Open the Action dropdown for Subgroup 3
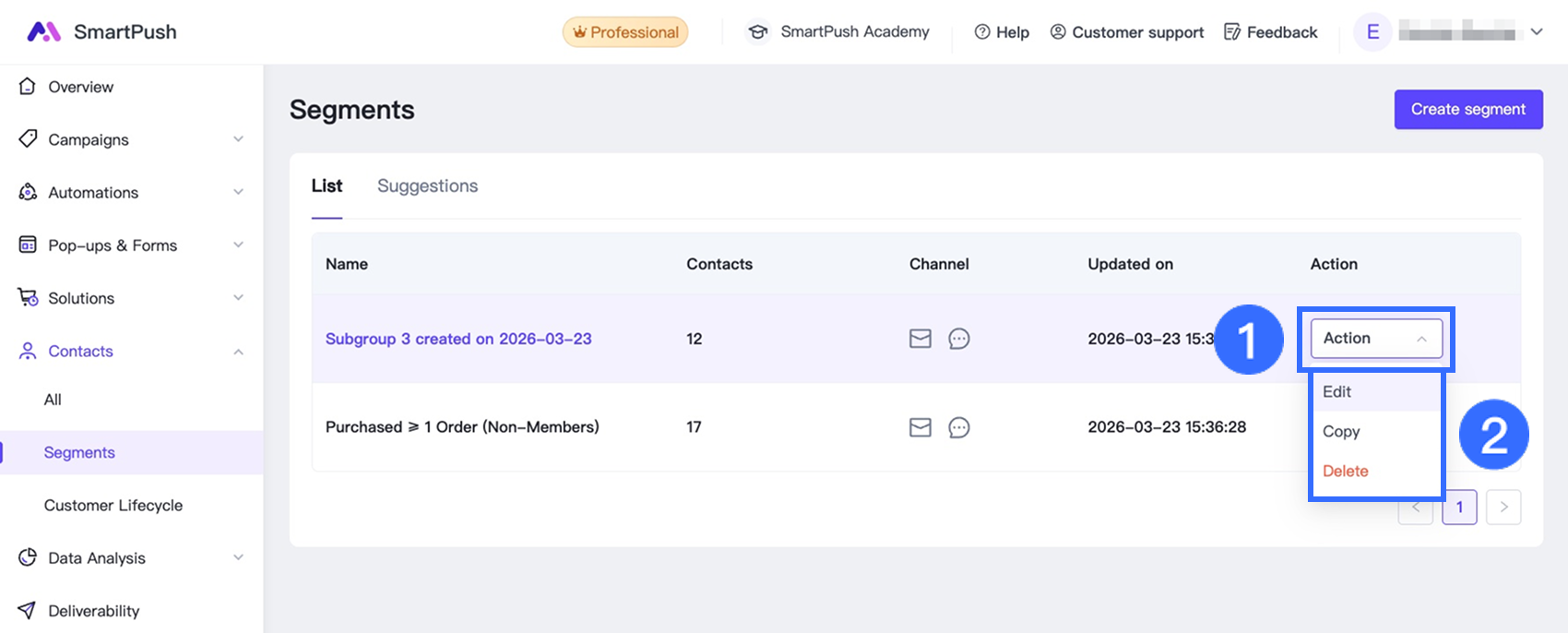The height and width of the screenshot is (633, 1568). (x=1375, y=339)
